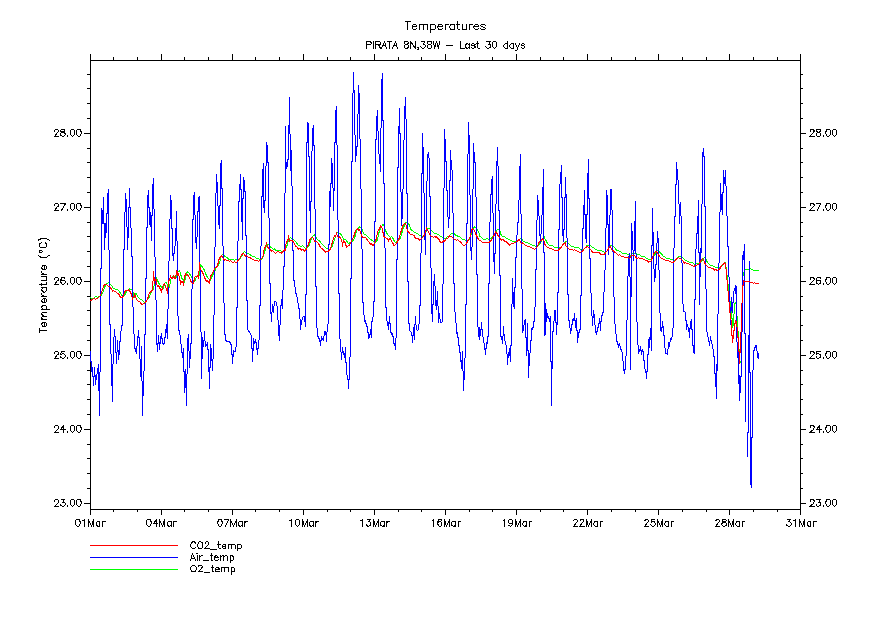Select the 13Mar x-axis date

click(x=374, y=522)
